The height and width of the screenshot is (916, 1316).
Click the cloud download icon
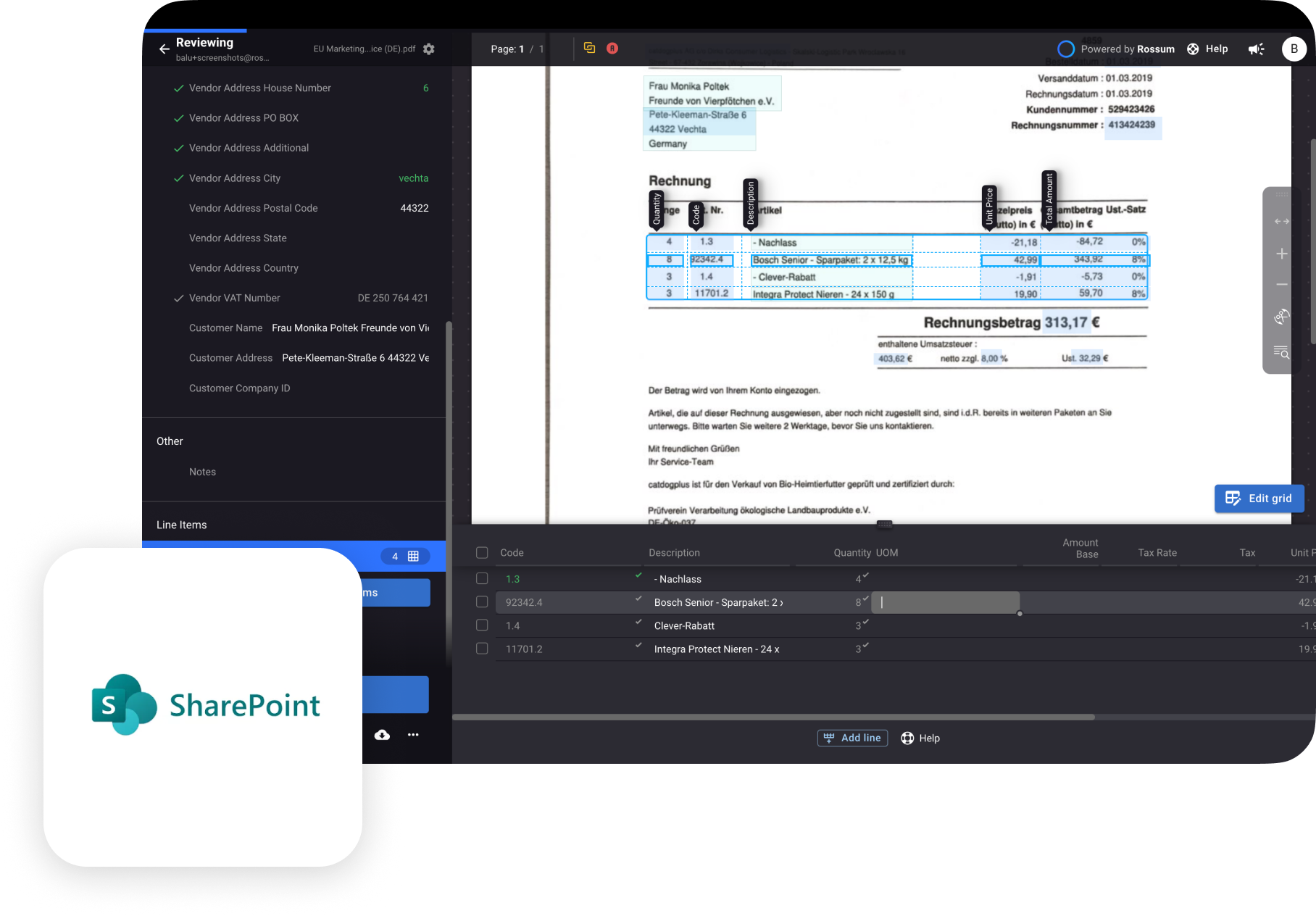382,735
